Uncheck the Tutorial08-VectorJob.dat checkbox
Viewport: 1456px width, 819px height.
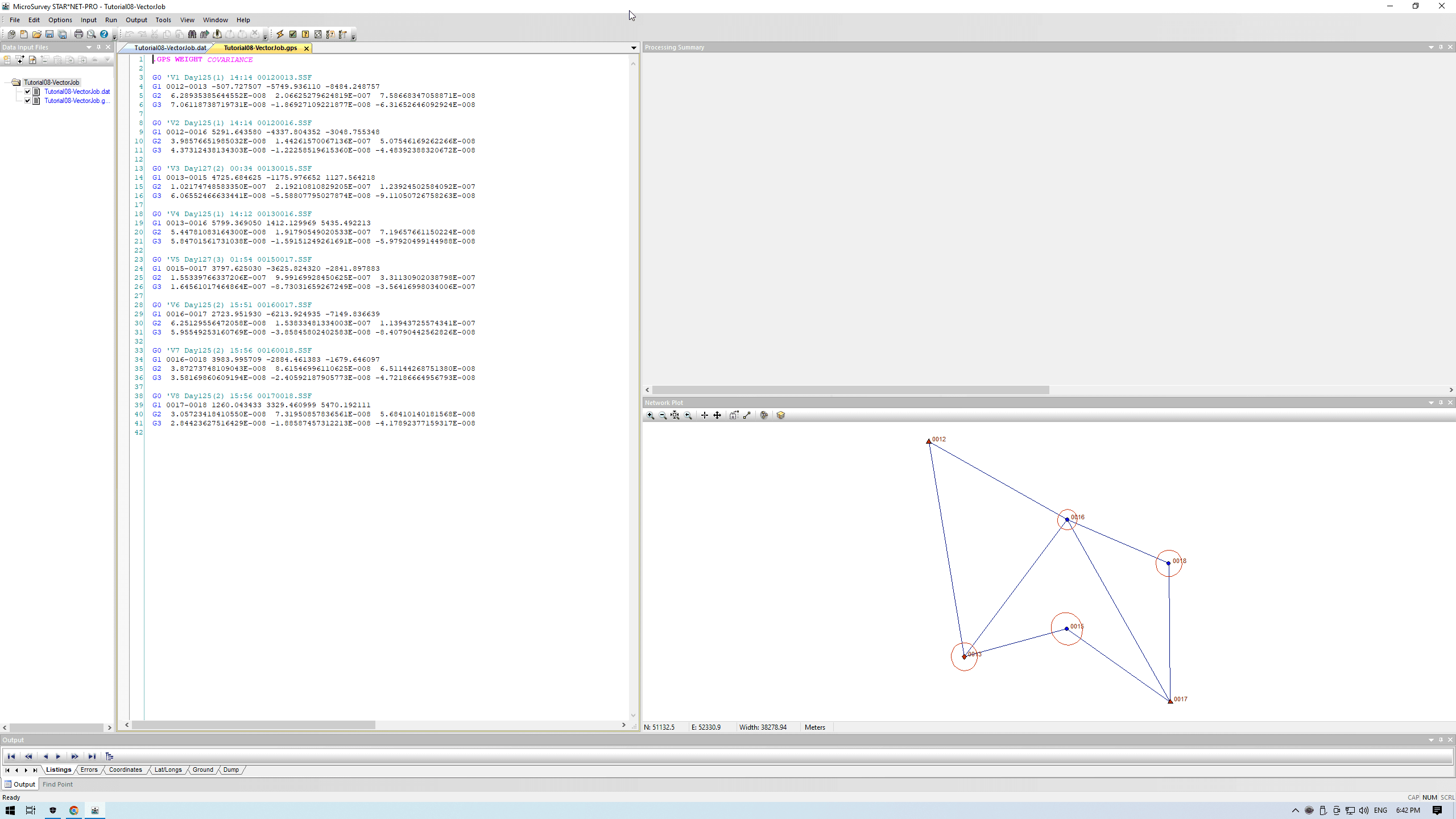[x=27, y=92]
